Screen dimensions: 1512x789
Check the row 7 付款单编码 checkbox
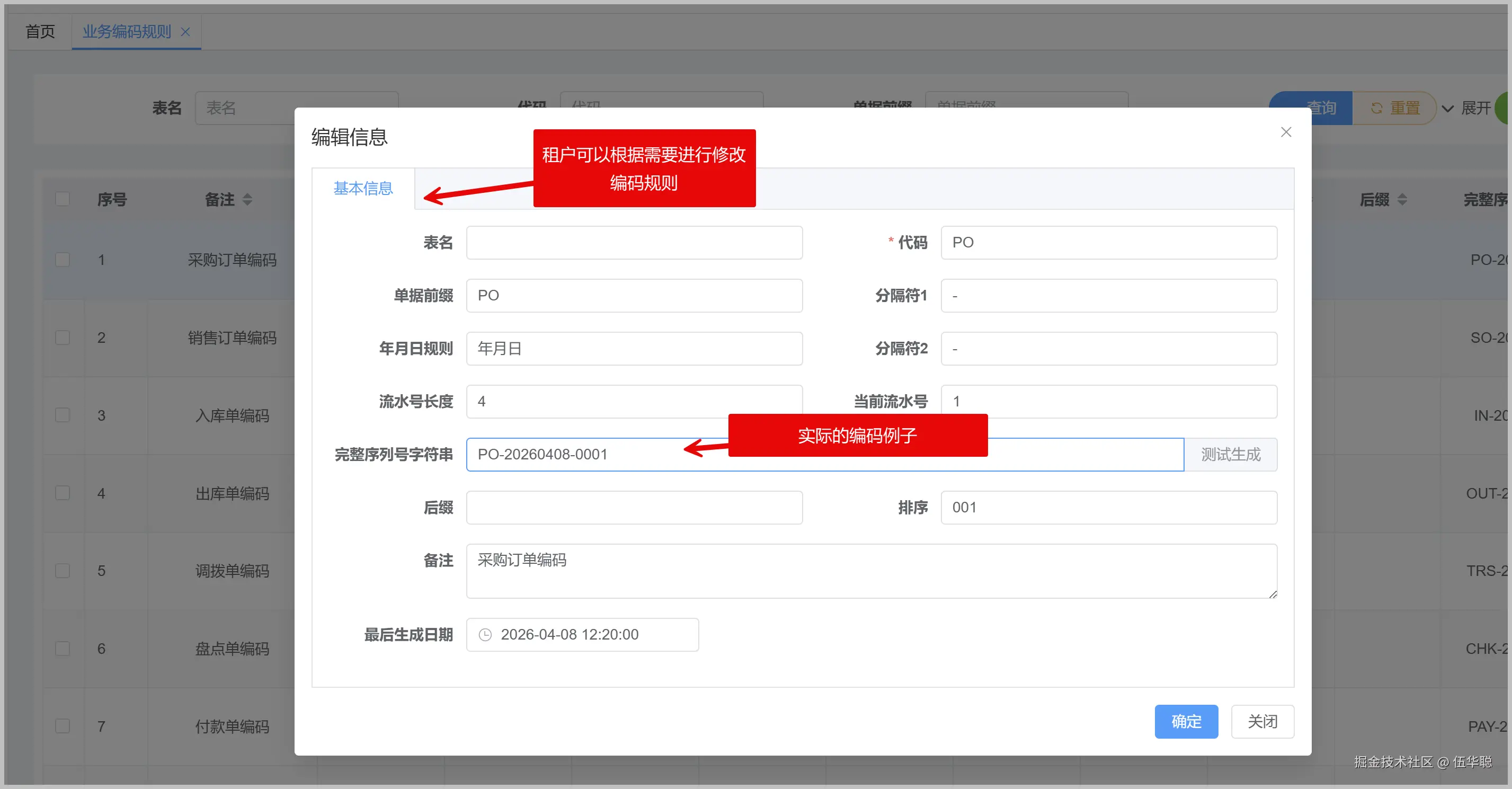(x=62, y=726)
